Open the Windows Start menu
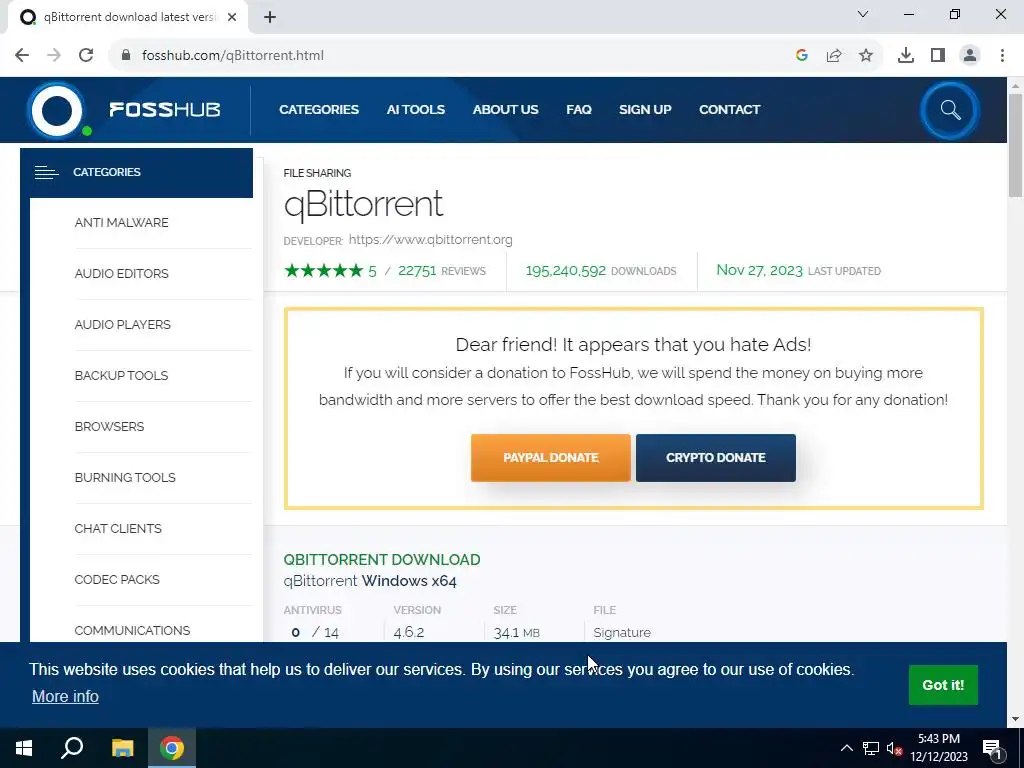Viewport: 1024px width, 768px height. click(x=24, y=748)
